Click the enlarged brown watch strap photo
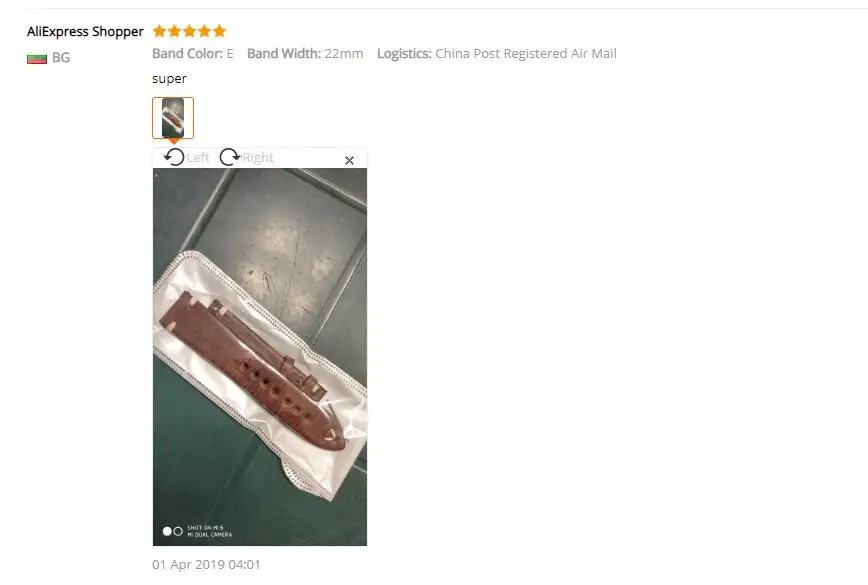The width and height of the screenshot is (868, 585). coord(260,357)
